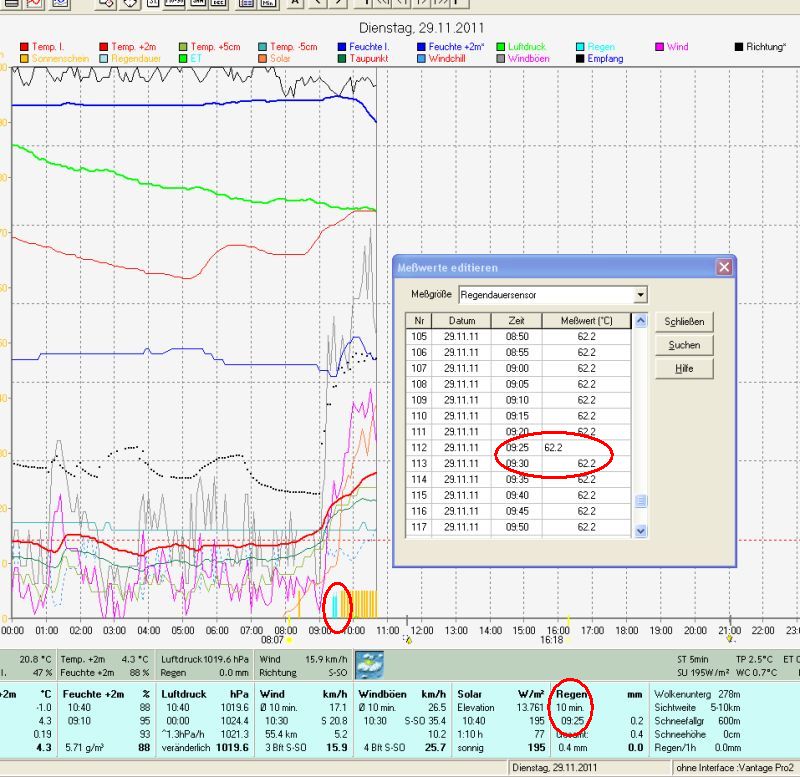800x777 pixels.
Task: Select the 09:25 Meßwert cell being edited
Action: tap(586, 448)
